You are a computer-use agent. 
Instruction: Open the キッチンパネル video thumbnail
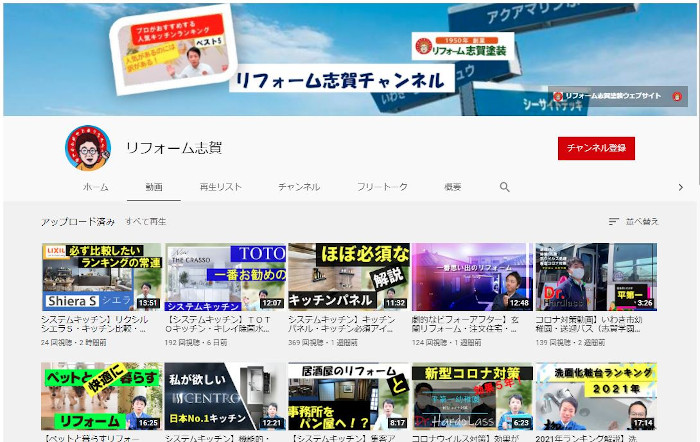click(x=348, y=276)
